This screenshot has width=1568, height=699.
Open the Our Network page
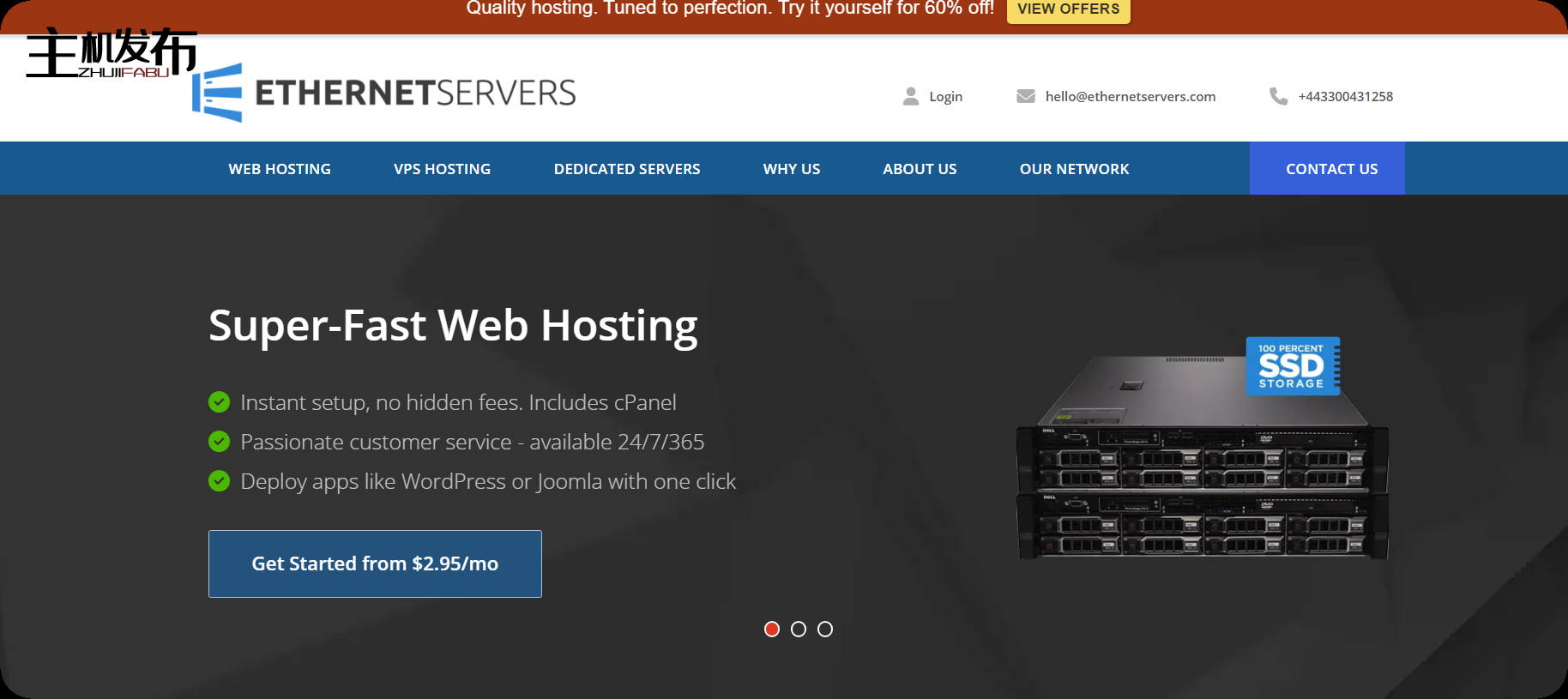(x=1074, y=169)
